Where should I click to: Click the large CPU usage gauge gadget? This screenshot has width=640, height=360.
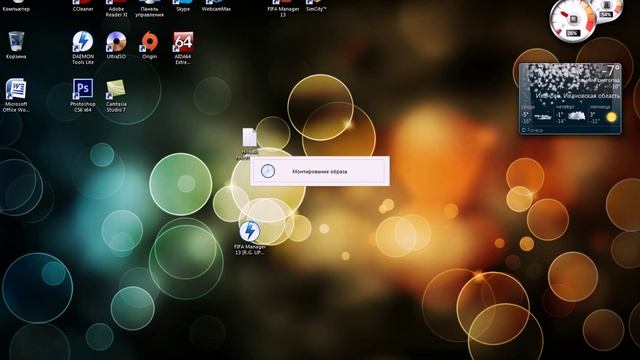(x=572, y=20)
